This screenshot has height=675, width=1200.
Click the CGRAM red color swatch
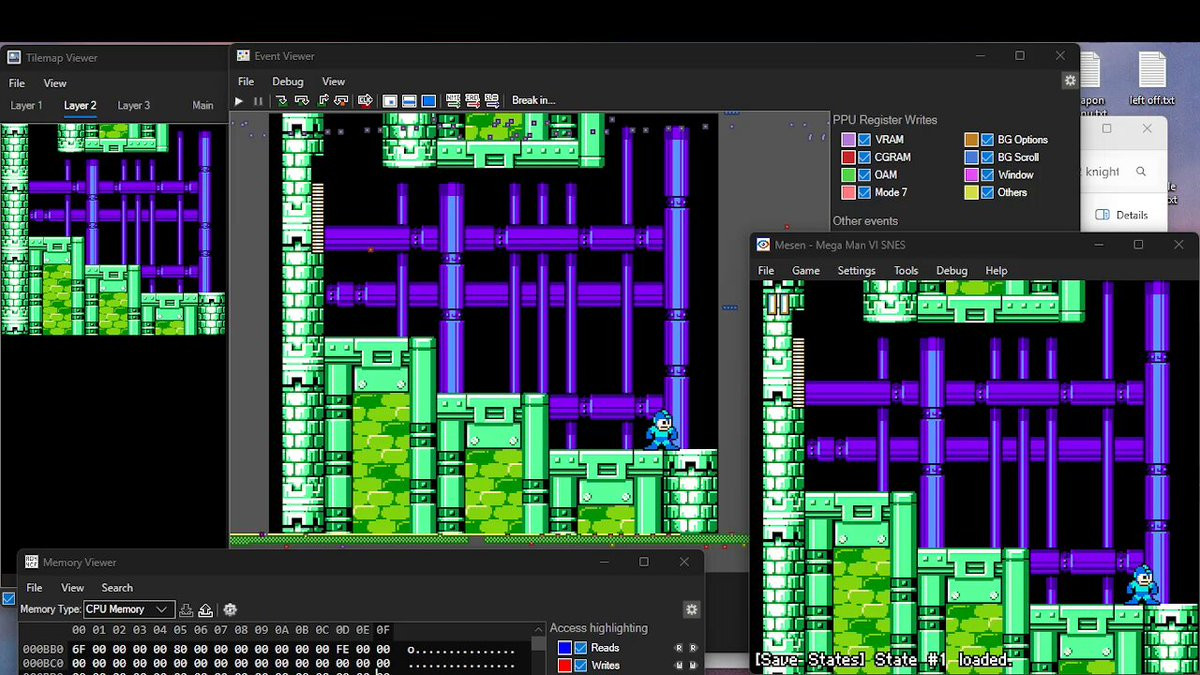point(848,157)
